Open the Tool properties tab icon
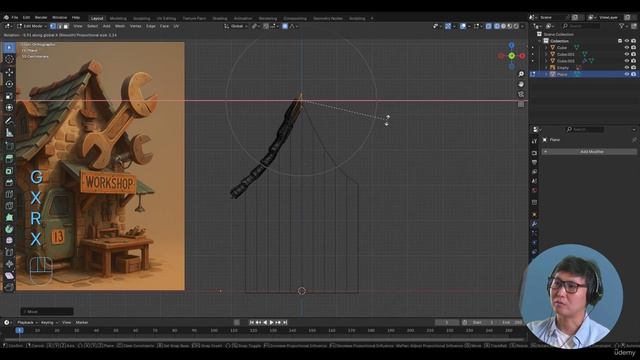The width and height of the screenshot is (640, 360). point(534,141)
